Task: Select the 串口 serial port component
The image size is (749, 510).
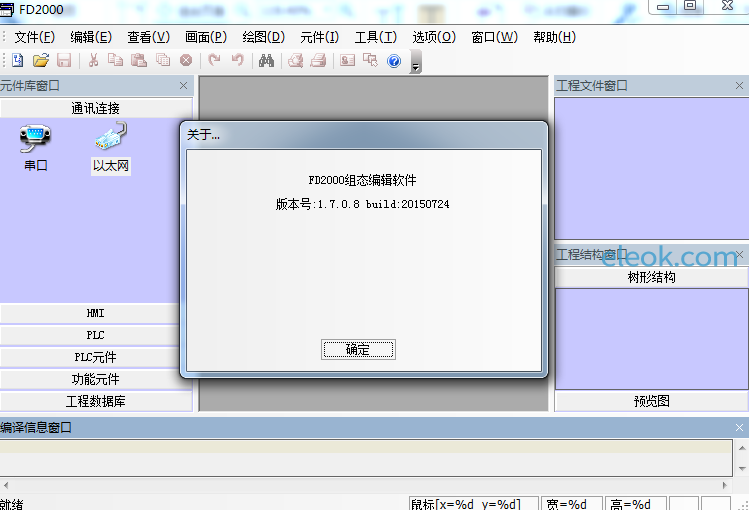Action: coord(36,147)
